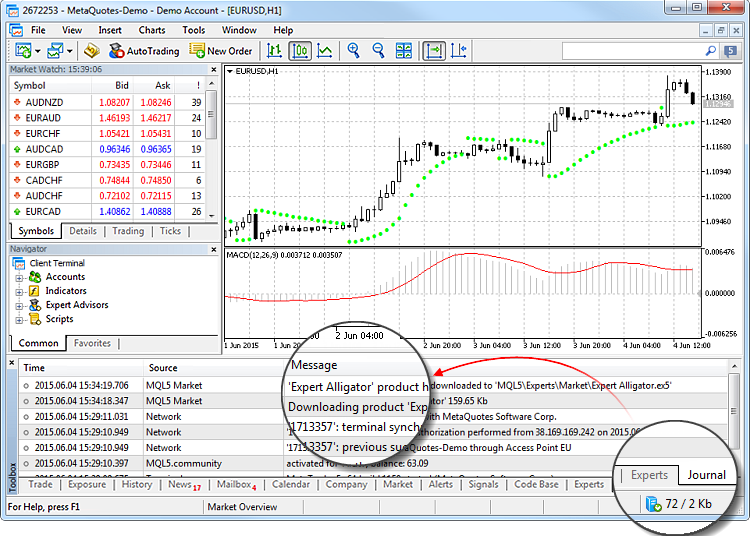Click the CADCHF bid price 0.74844
Screen dimensions: 750x536
[x=114, y=180]
